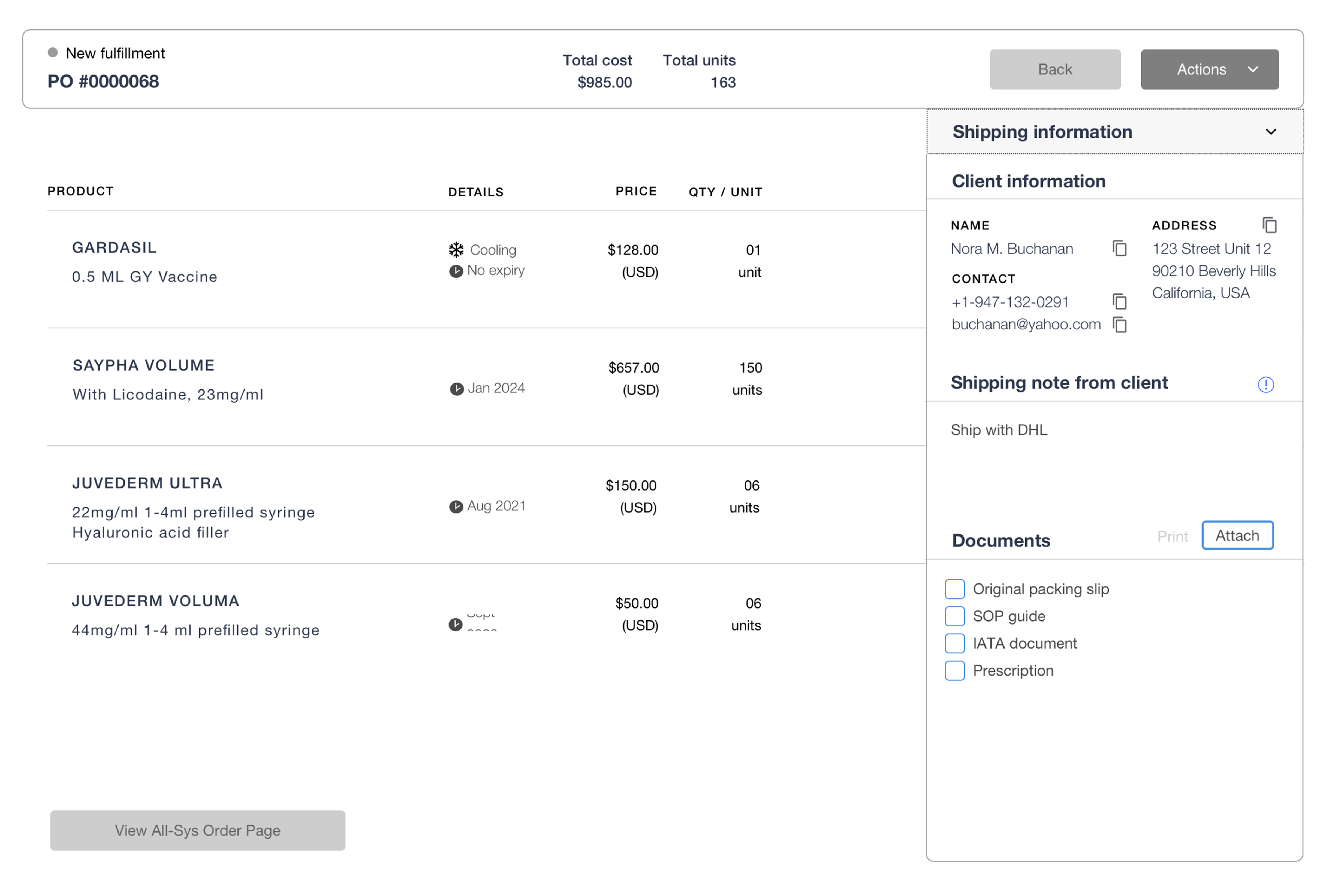Click PO #0000068 heading
1326x896 pixels.
[103, 81]
